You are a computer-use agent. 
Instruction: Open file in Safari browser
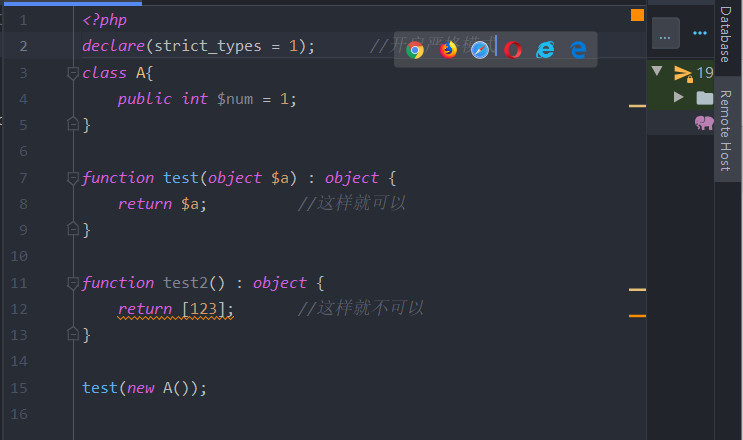[480, 50]
